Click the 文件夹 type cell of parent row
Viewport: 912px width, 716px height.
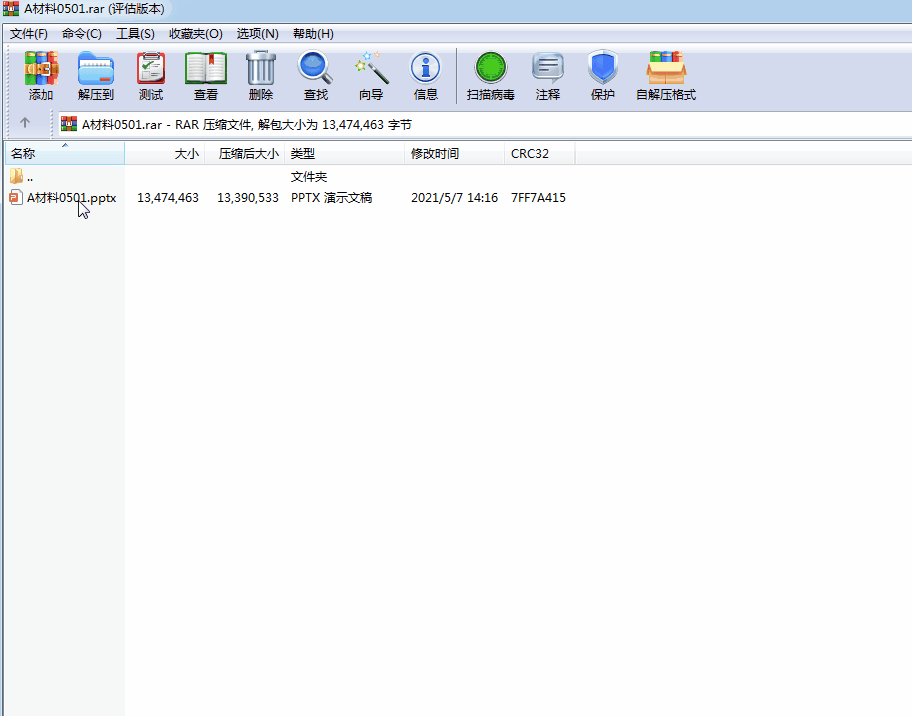click(x=309, y=176)
